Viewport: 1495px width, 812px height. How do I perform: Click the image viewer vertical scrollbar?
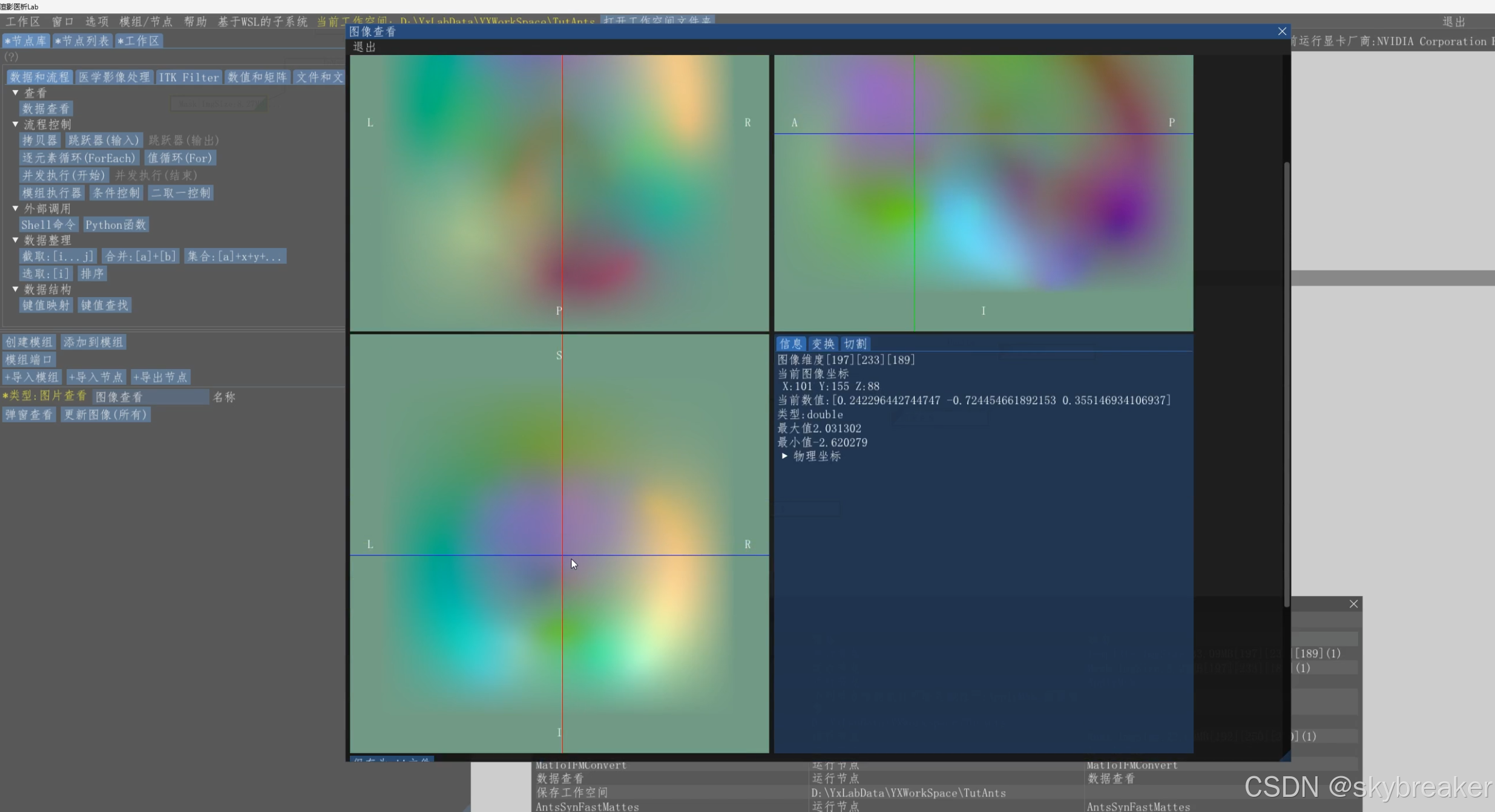click(1286, 381)
